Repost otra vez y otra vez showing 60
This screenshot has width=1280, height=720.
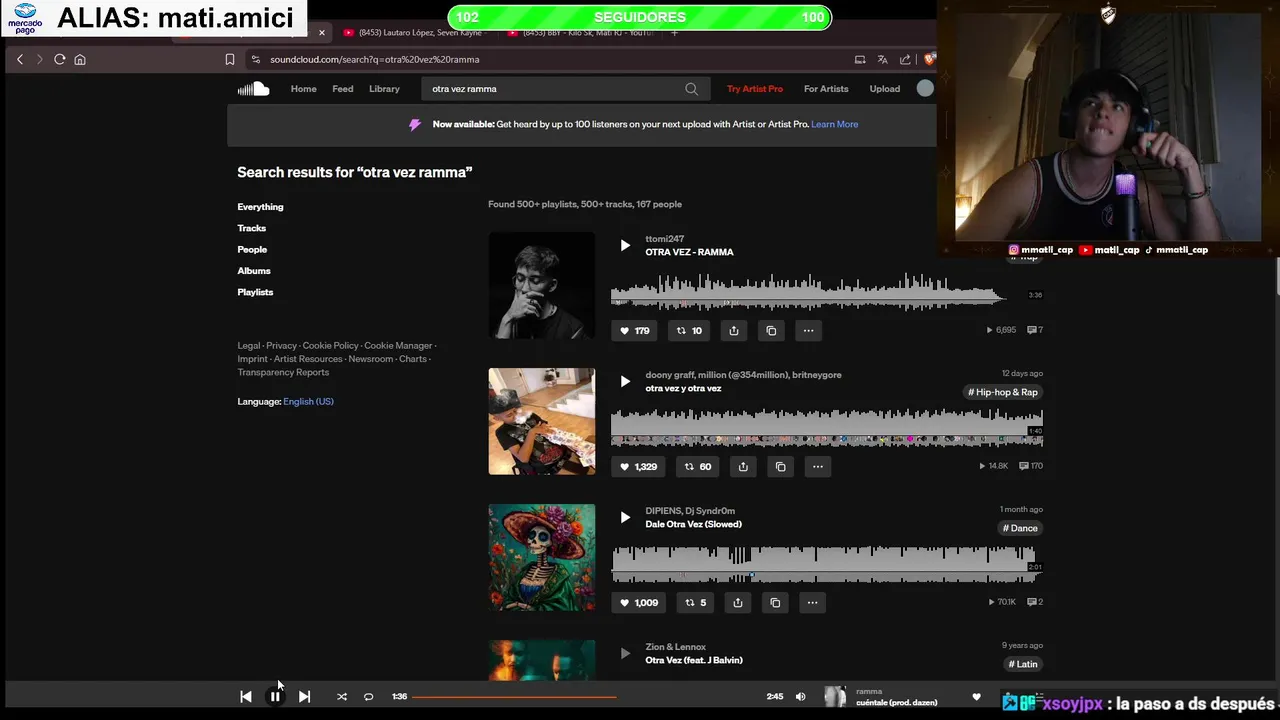tap(697, 466)
